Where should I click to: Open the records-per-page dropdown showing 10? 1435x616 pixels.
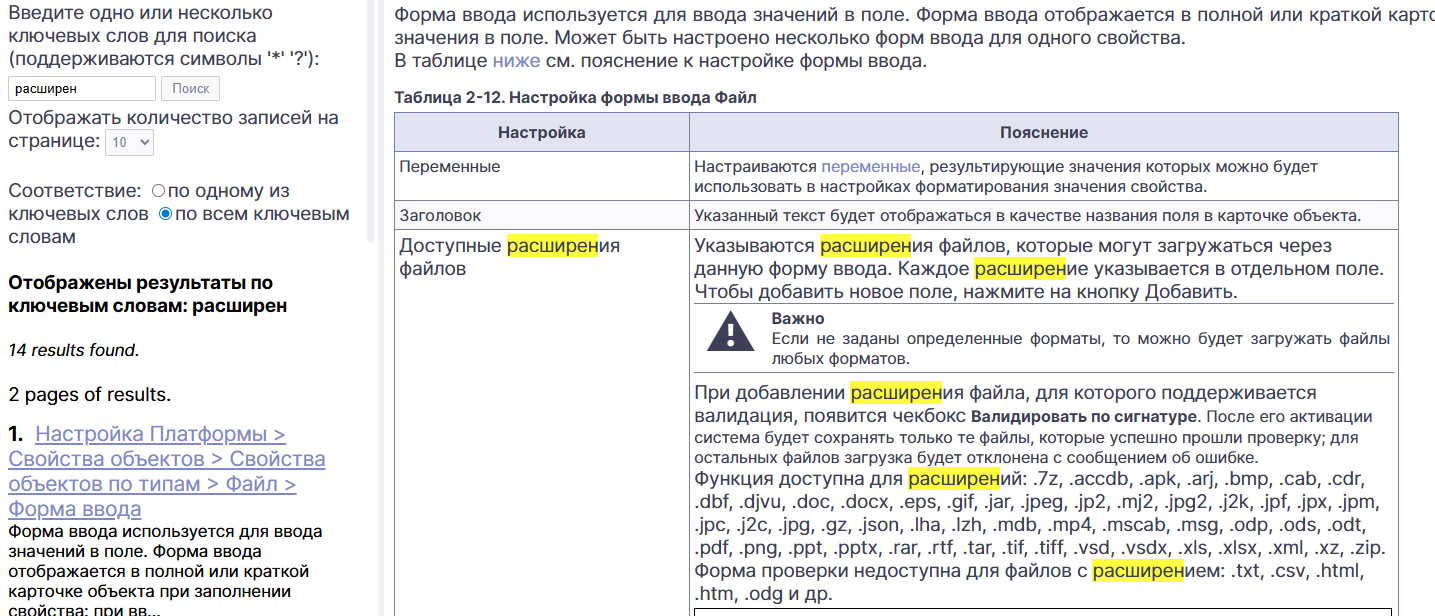pyautogui.click(x=130, y=142)
